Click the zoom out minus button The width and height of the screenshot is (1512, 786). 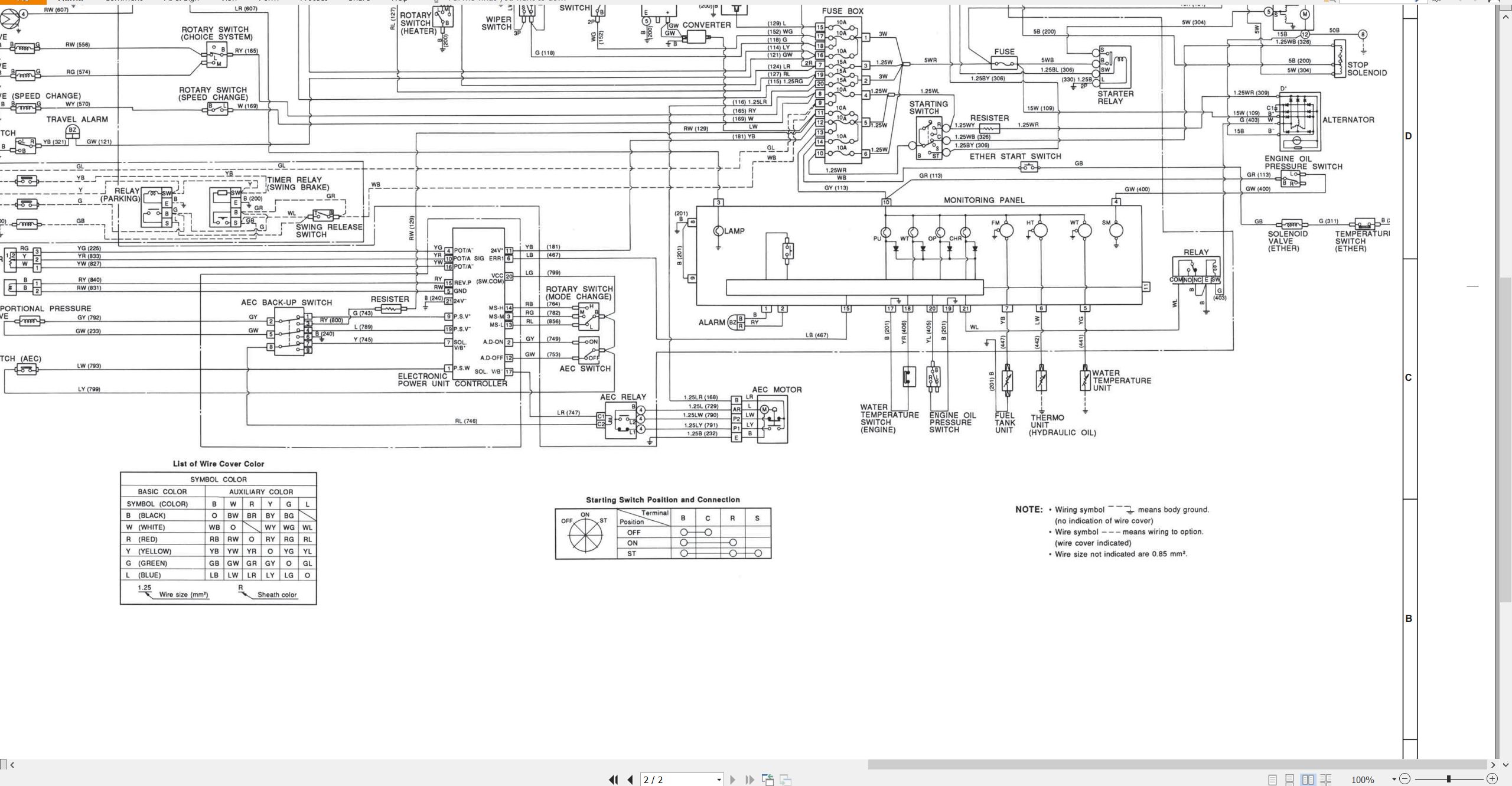[x=1405, y=779]
